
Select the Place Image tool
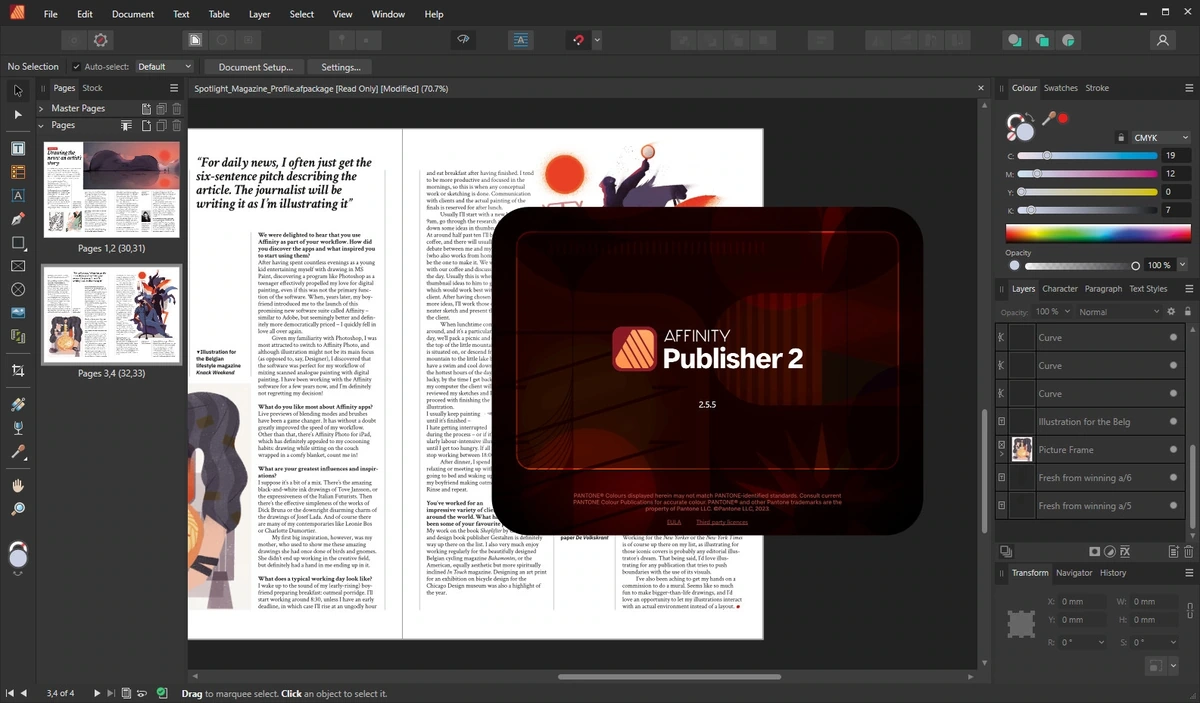point(18,313)
